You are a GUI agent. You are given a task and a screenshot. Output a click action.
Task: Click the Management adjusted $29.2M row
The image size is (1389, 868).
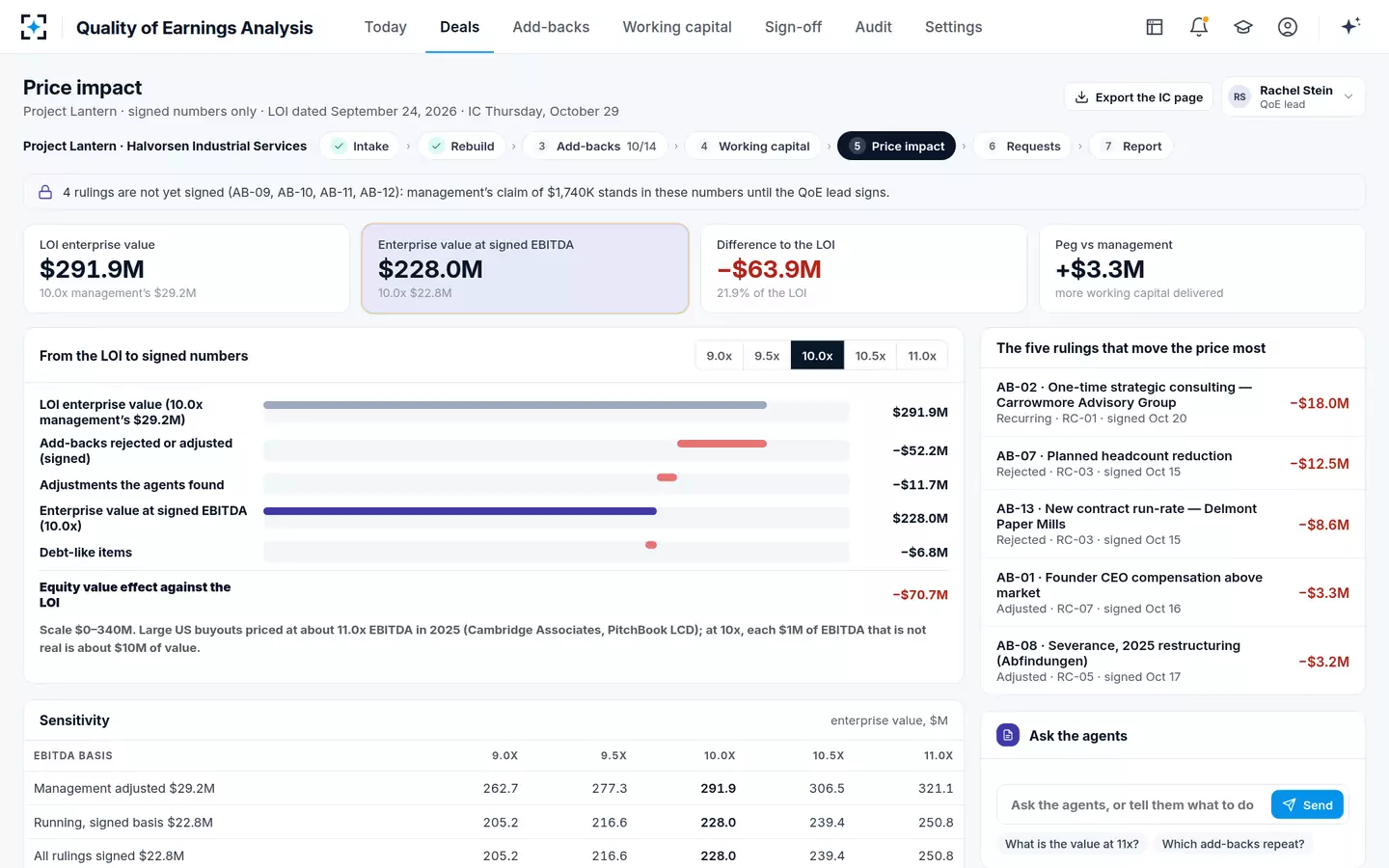coord(494,788)
